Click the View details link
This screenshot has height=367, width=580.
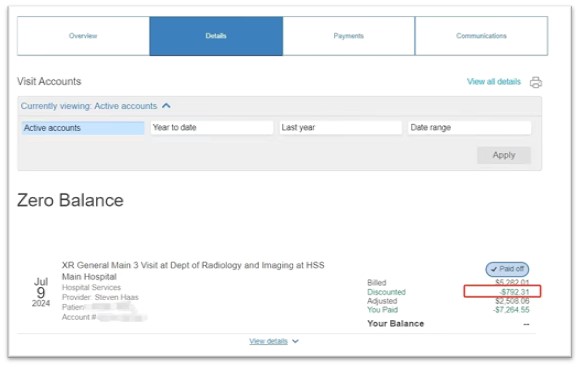pos(268,341)
